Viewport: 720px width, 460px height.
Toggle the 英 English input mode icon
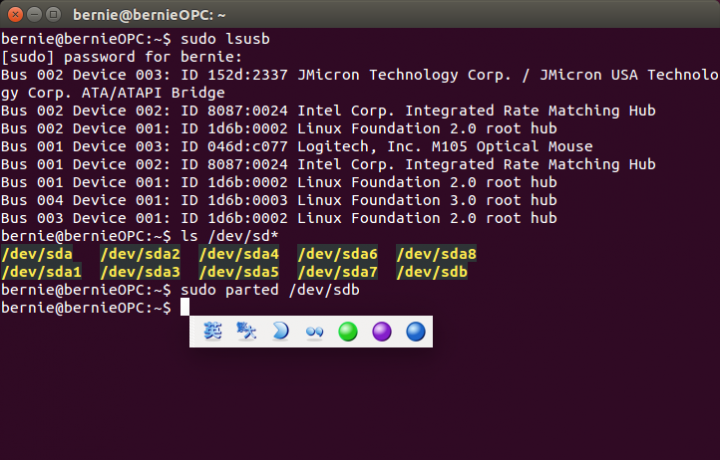213,331
